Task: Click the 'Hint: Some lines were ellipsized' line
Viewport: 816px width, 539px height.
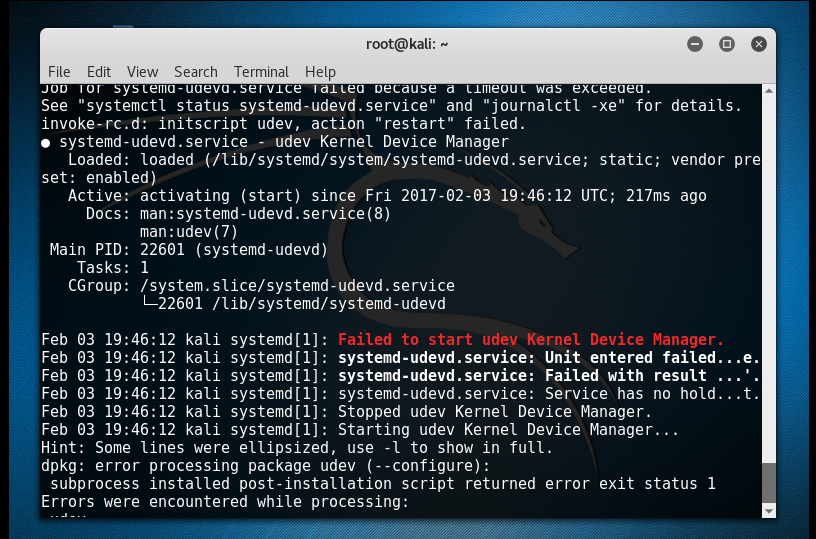Action: click(x=297, y=448)
